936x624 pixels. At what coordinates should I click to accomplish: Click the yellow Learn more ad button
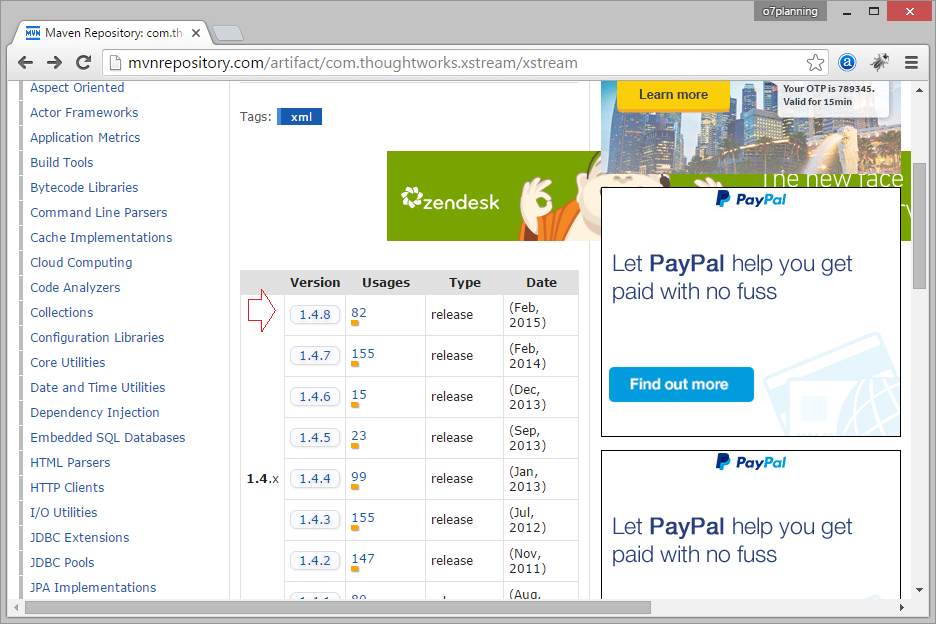pos(673,95)
